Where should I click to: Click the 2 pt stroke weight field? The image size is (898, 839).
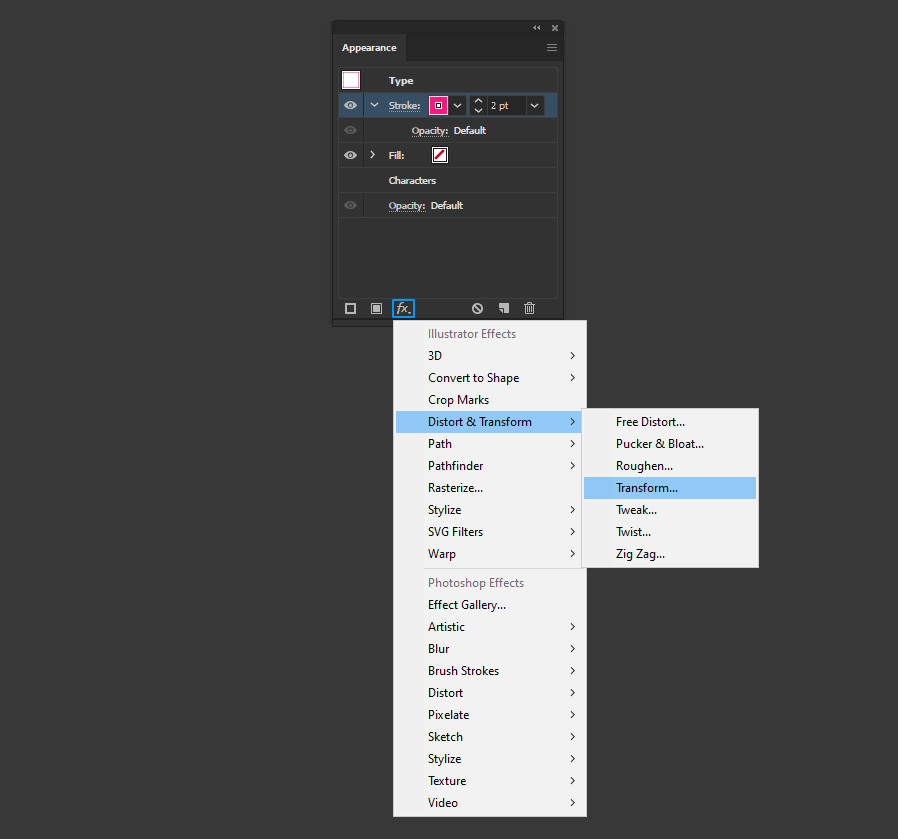coord(506,105)
